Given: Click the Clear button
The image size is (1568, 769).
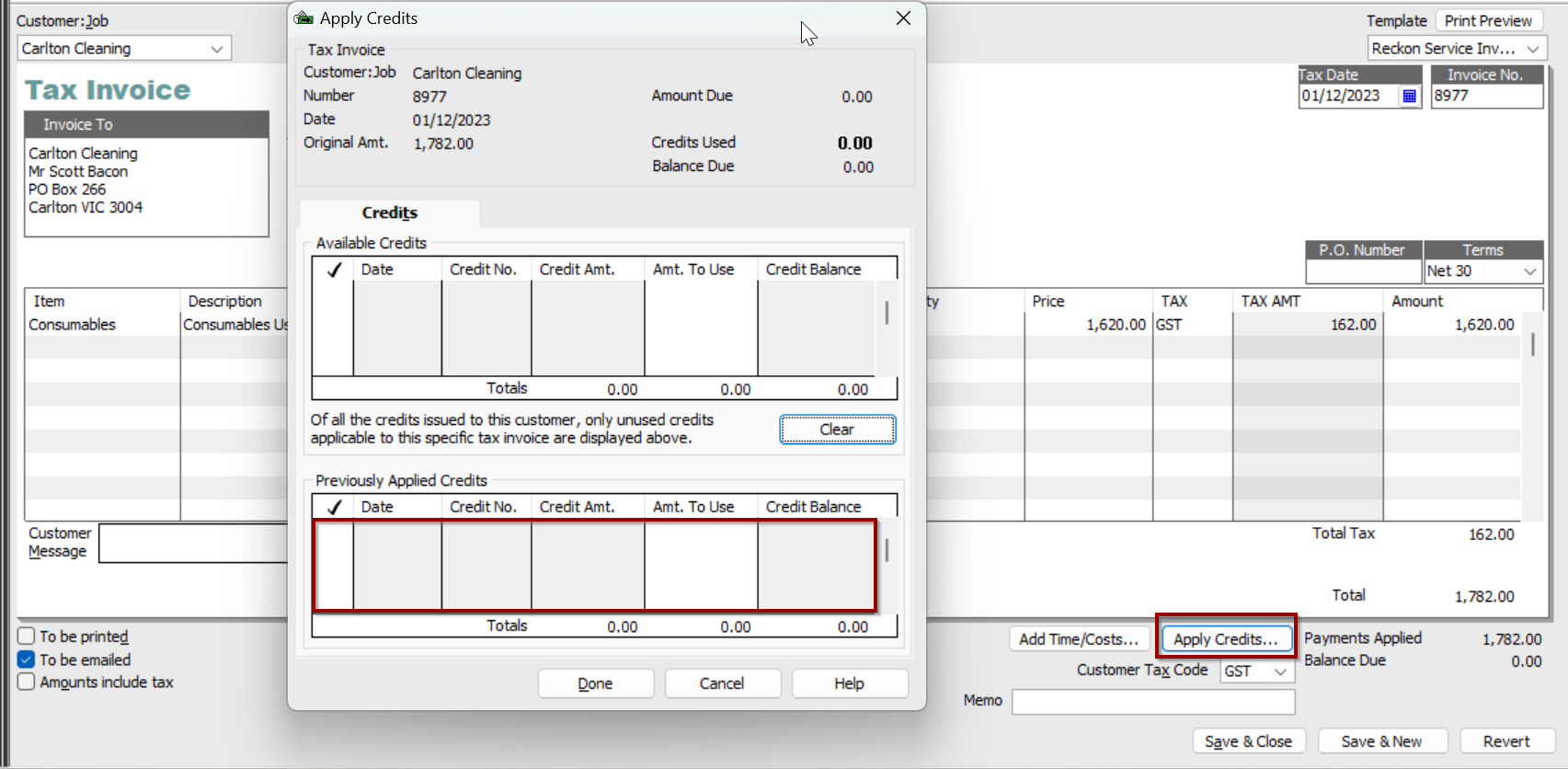Looking at the screenshot, I should (x=837, y=430).
